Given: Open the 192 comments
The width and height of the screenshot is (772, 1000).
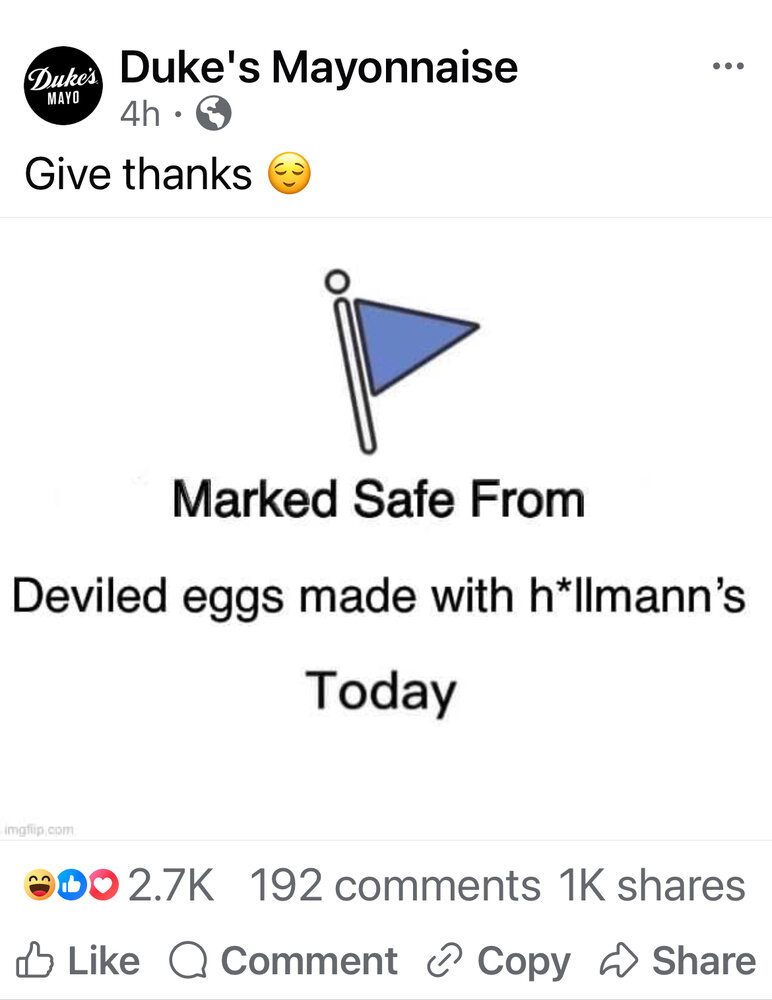Looking at the screenshot, I should click(x=394, y=885).
